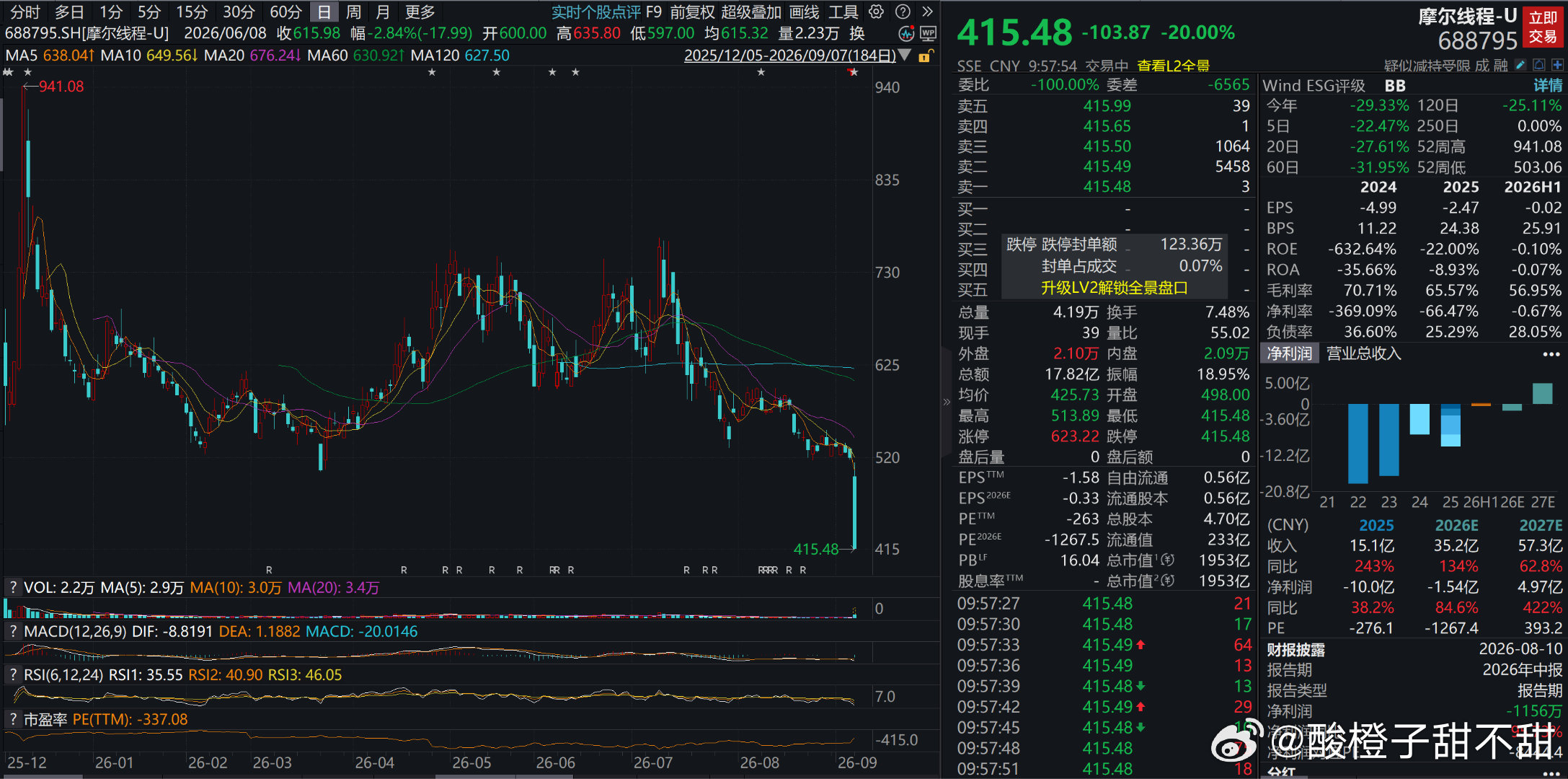Select the 月 monthly period
Viewport: 1568px width, 779px height.
[383, 12]
